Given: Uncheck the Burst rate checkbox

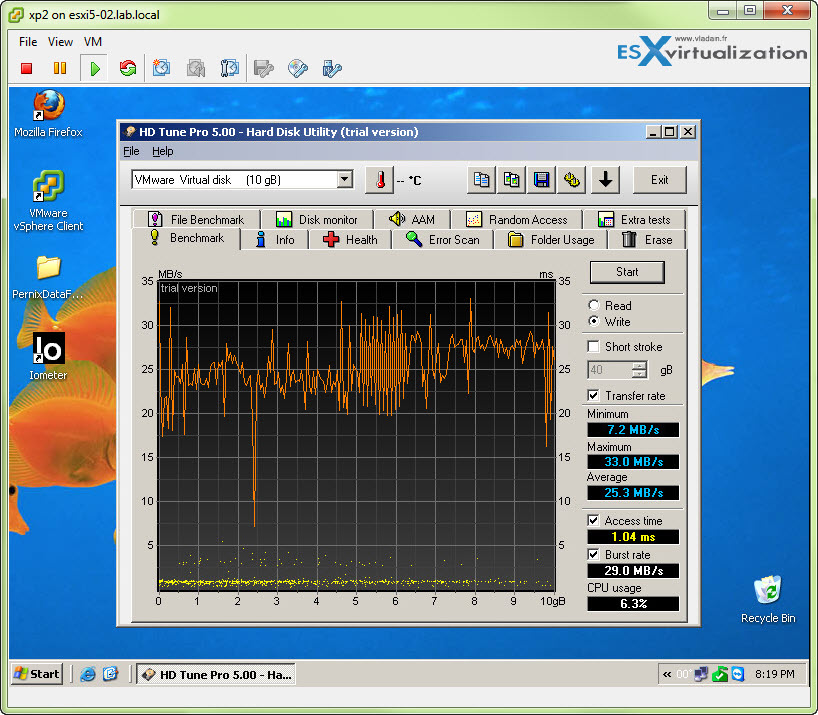Looking at the screenshot, I should tap(593, 554).
